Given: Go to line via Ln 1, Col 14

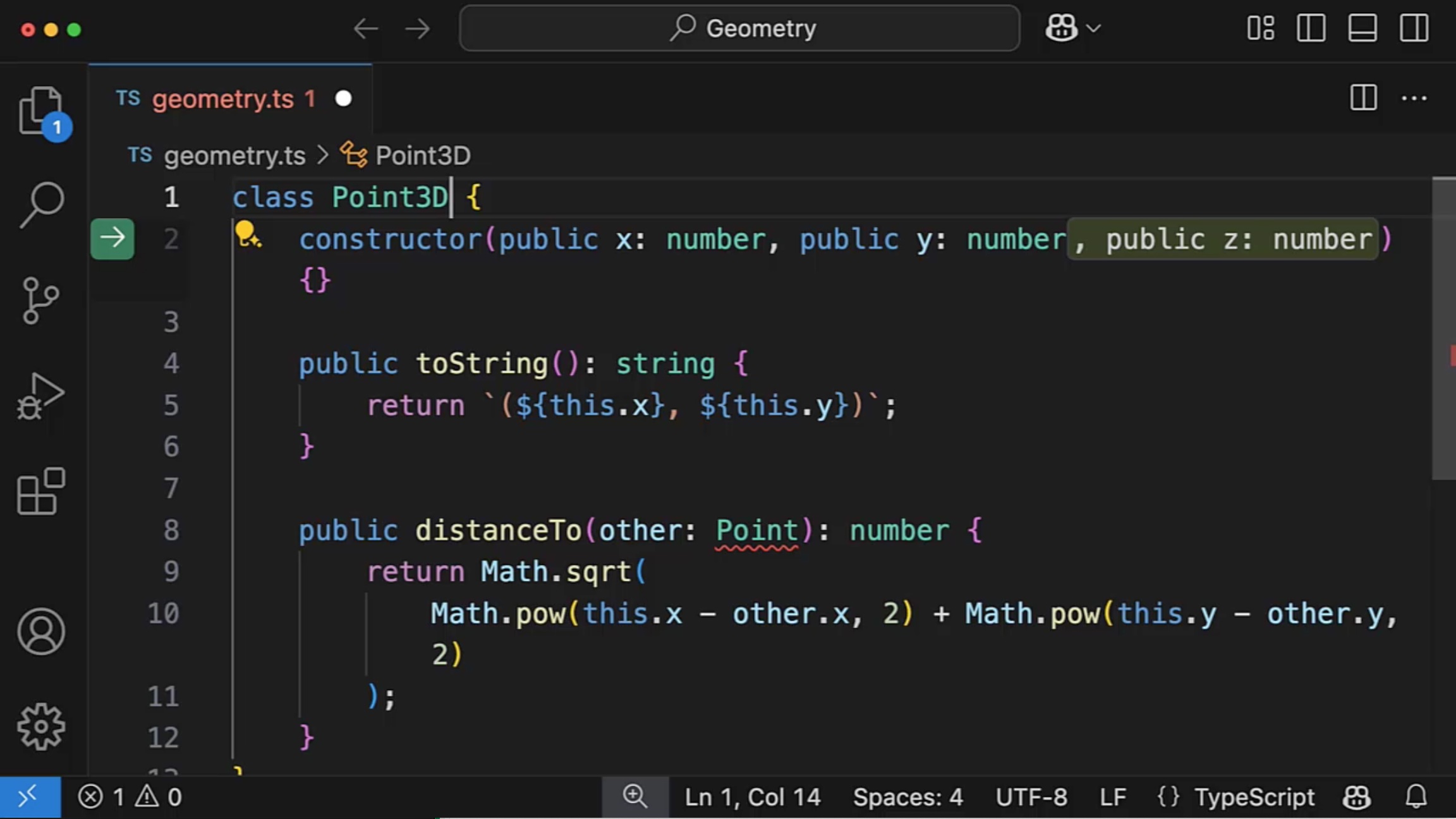Looking at the screenshot, I should [753, 797].
